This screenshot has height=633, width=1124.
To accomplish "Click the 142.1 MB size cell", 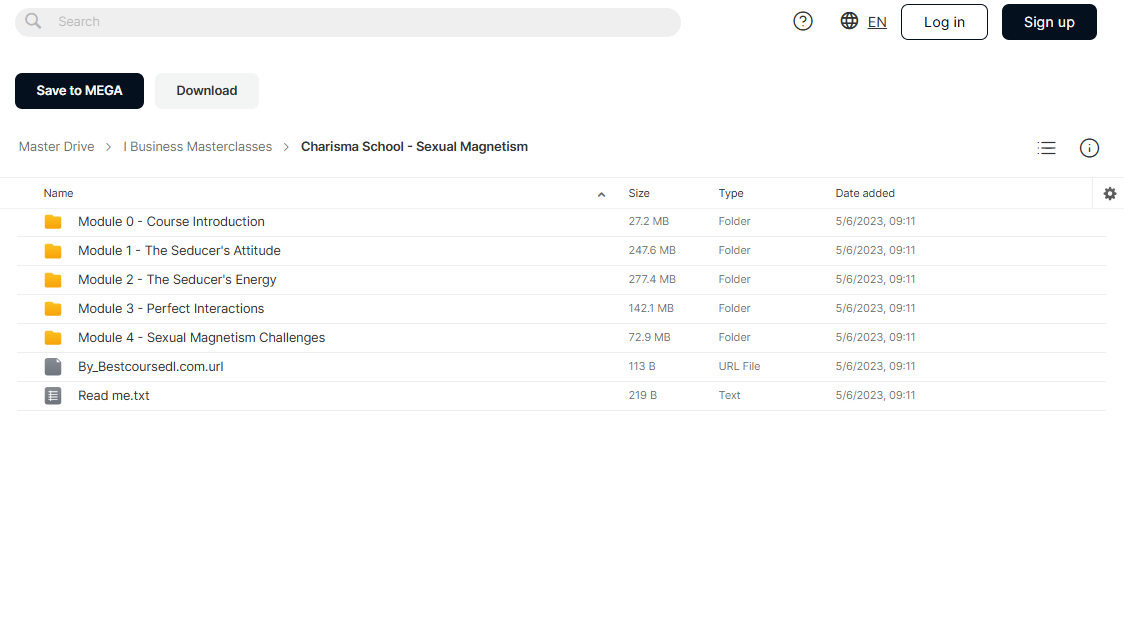I will (x=651, y=308).
